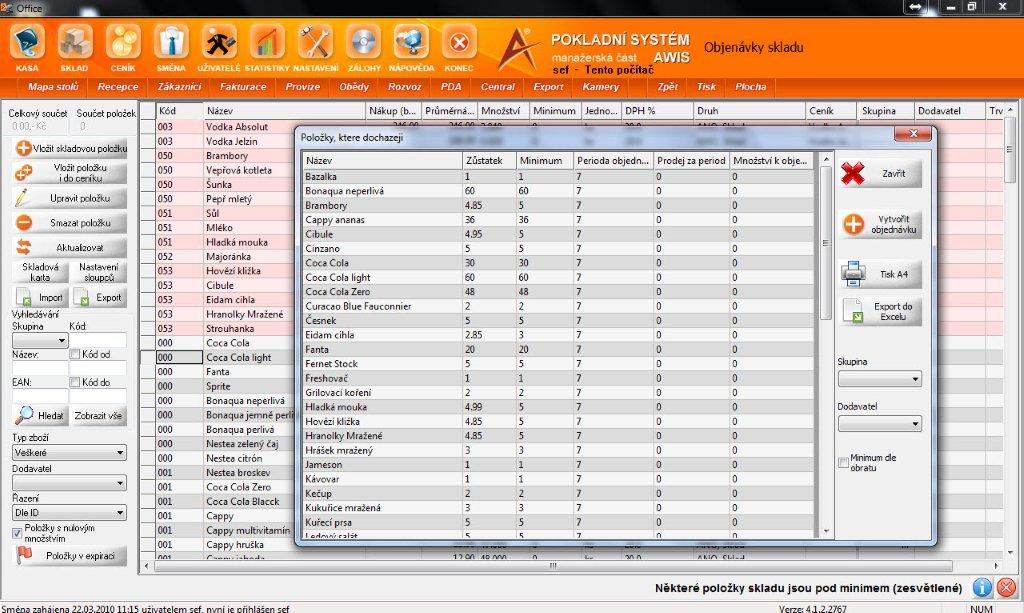
Task: Open the ZÁLOHY backups icon
Action: coord(364,46)
